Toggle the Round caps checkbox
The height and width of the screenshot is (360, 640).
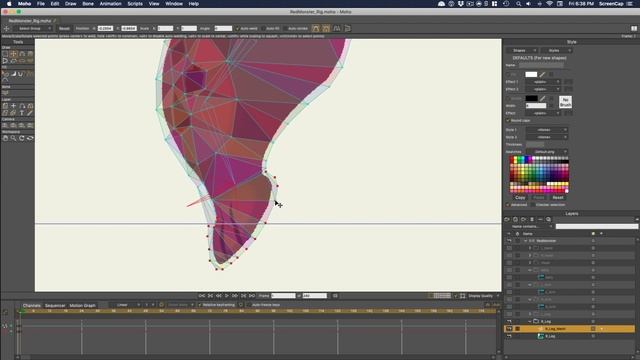508,120
